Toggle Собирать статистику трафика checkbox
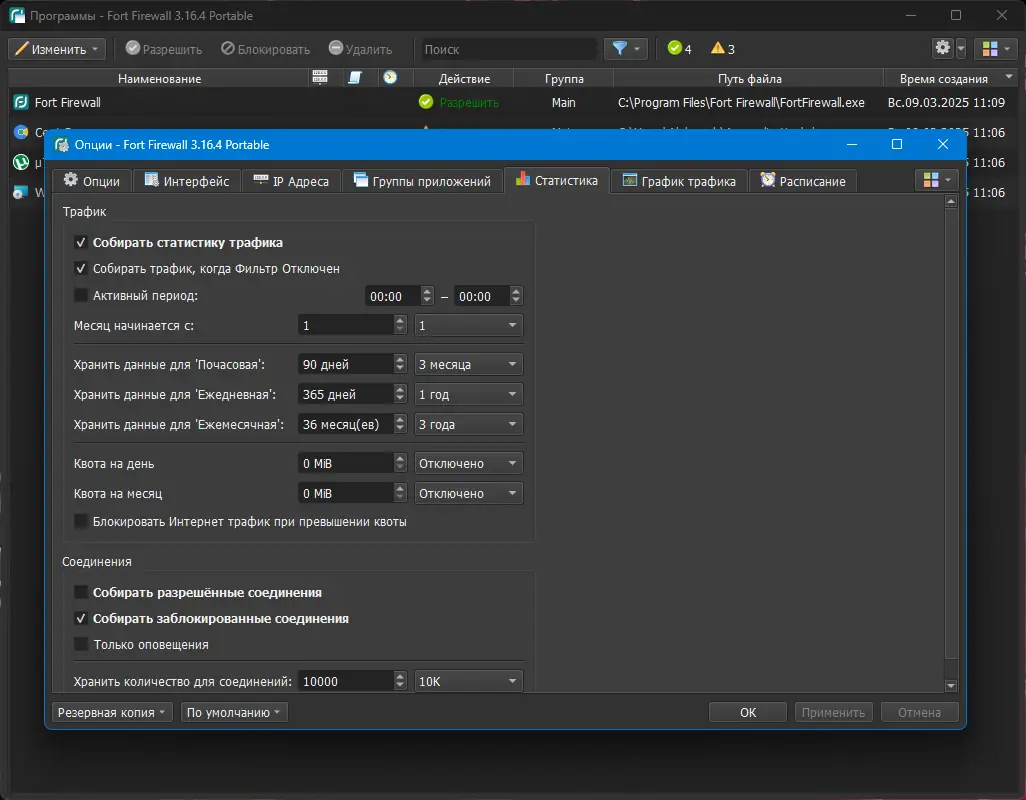 pos(81,243)
